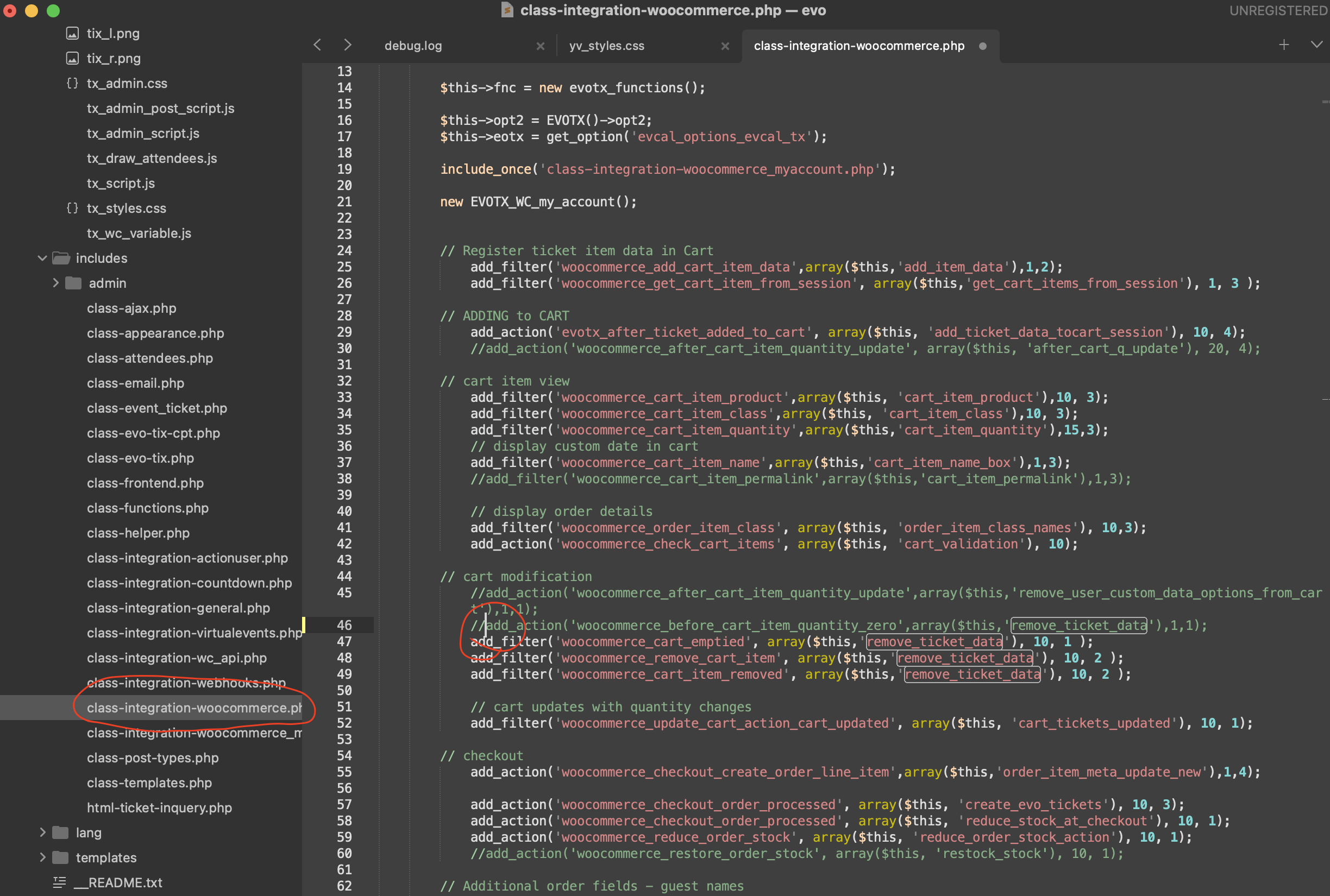1330x896 pixels.
Task: Open the tab list dropdown arrow
Action: 1316,45
